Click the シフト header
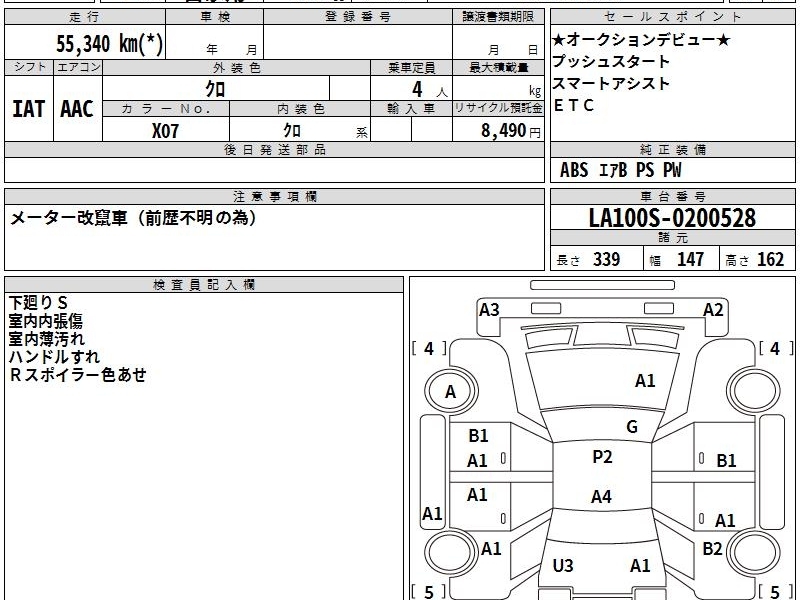The width and height of the screenshot is (800, 600). click(29, 67)
